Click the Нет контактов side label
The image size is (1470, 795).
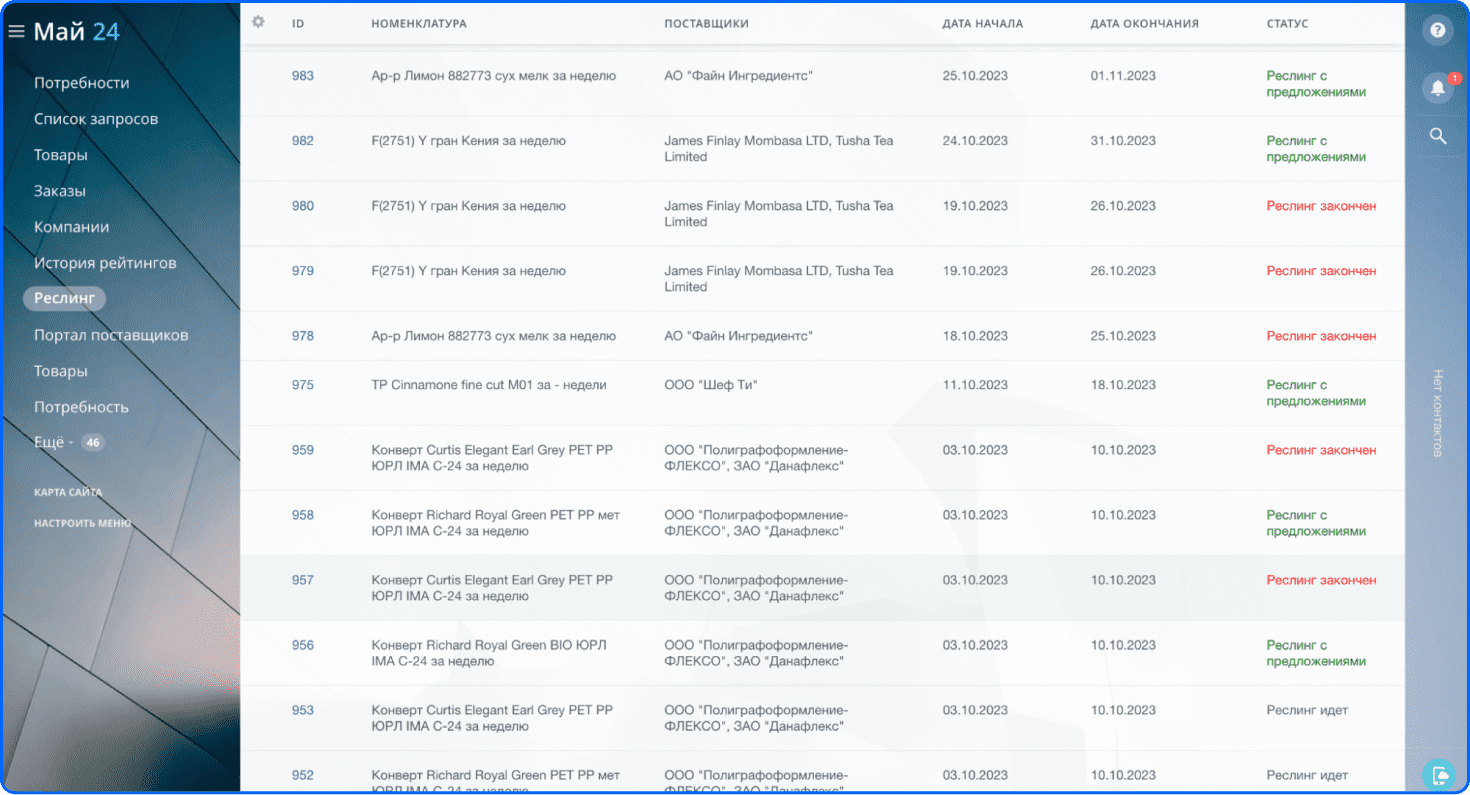pos(1437,413)
